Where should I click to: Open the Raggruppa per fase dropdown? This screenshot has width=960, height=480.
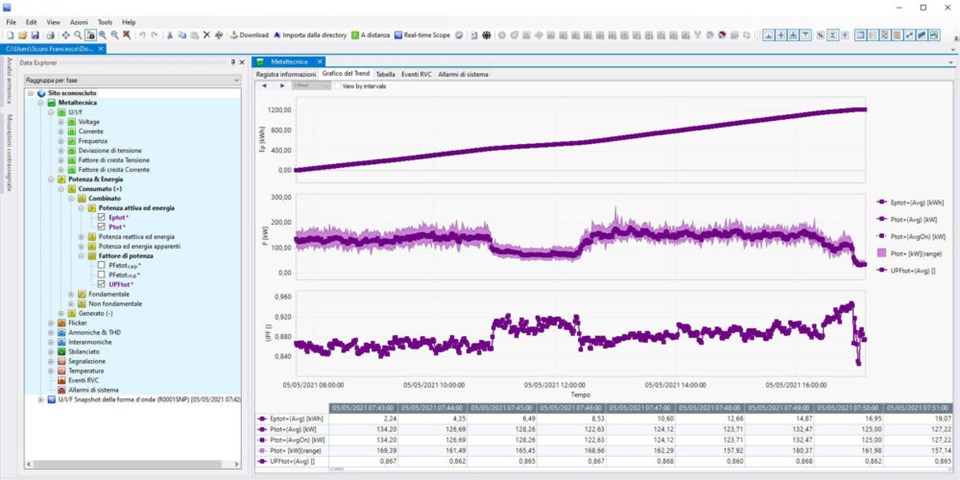[x=236, y=79]
